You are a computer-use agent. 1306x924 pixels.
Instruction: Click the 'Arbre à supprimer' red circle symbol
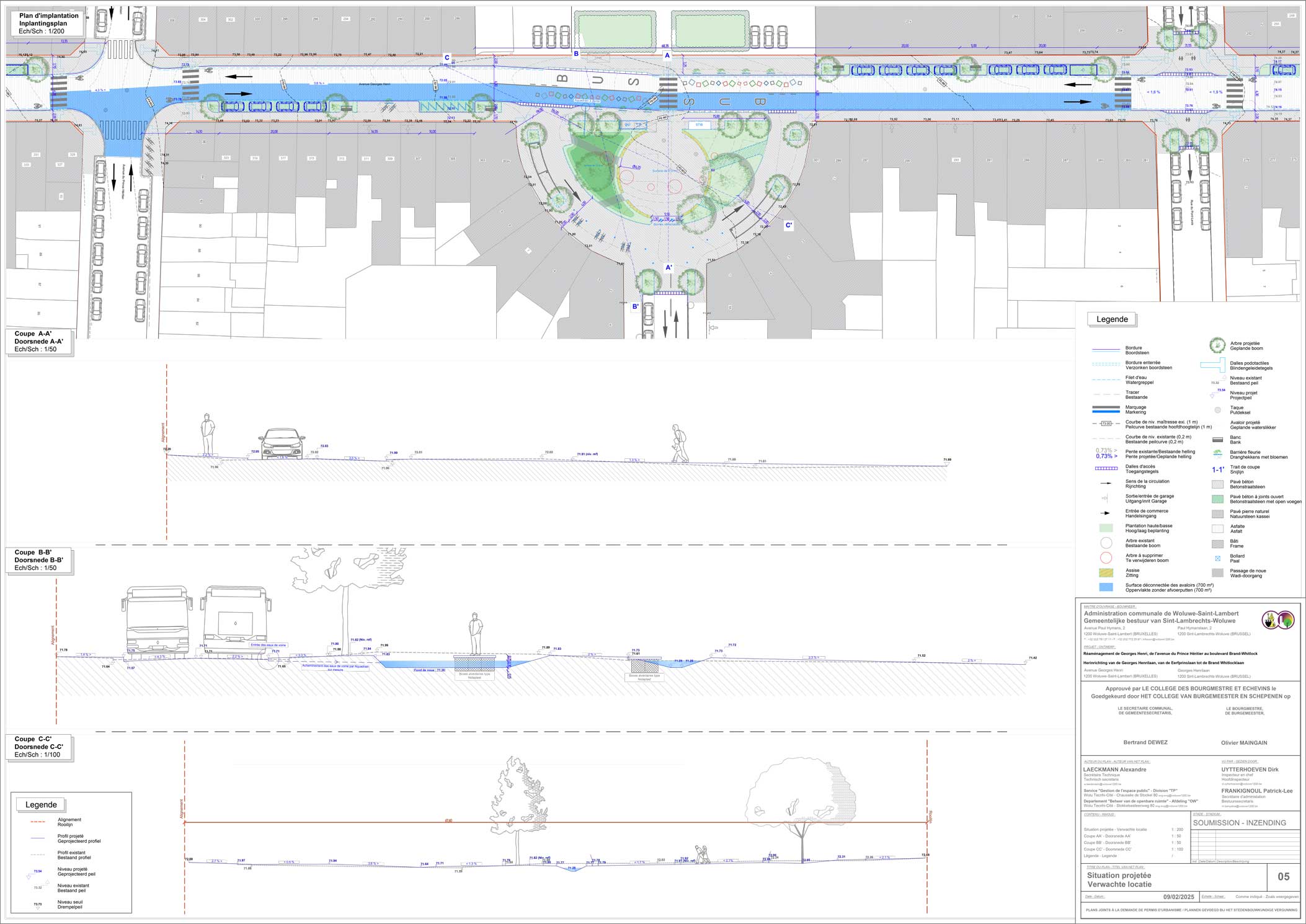pyautogui.click(x=1106, y=558)
